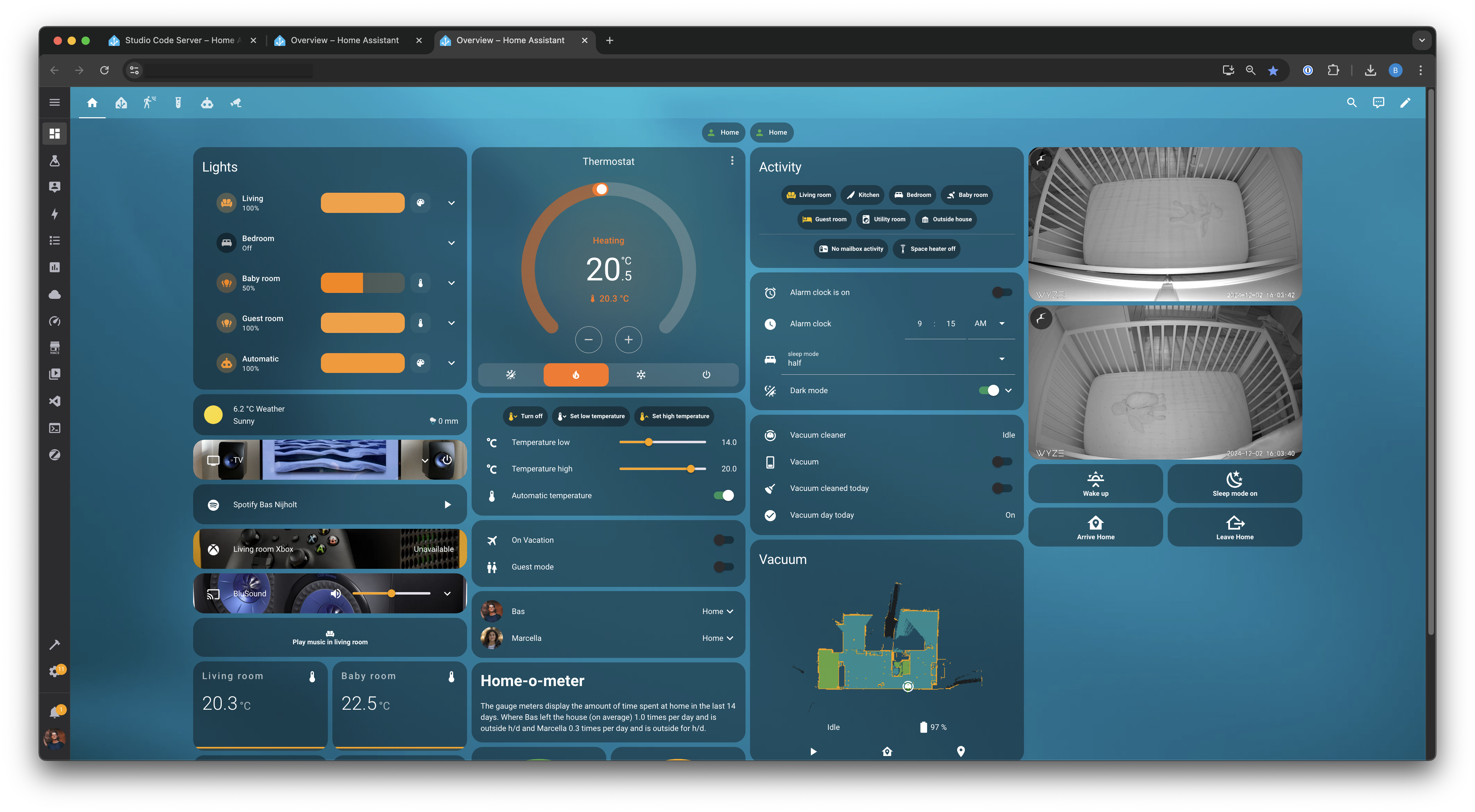
Task: Click the flame heat mode icon
Action: point(575,375)
